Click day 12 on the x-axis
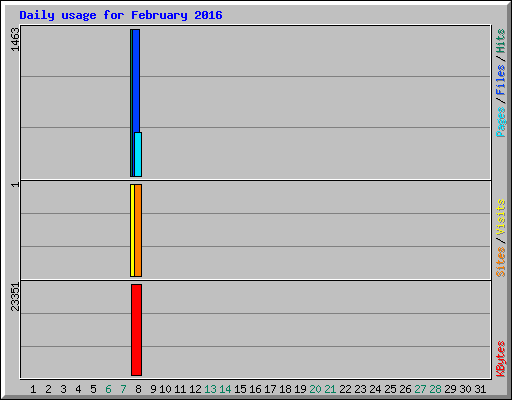Screen dimensions: 512x400 (195, 389)
